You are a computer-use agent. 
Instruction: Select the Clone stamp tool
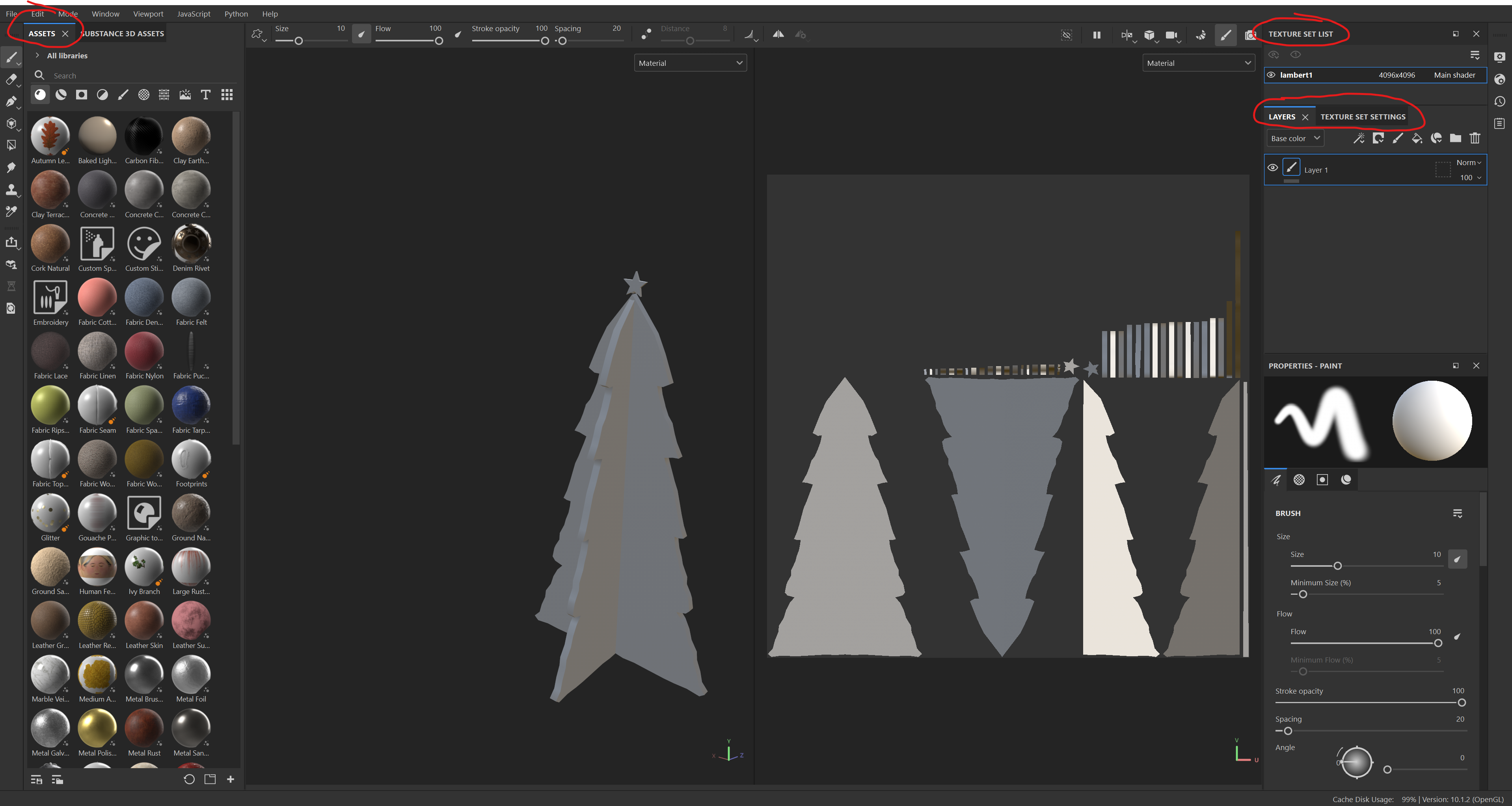[11, 190]
